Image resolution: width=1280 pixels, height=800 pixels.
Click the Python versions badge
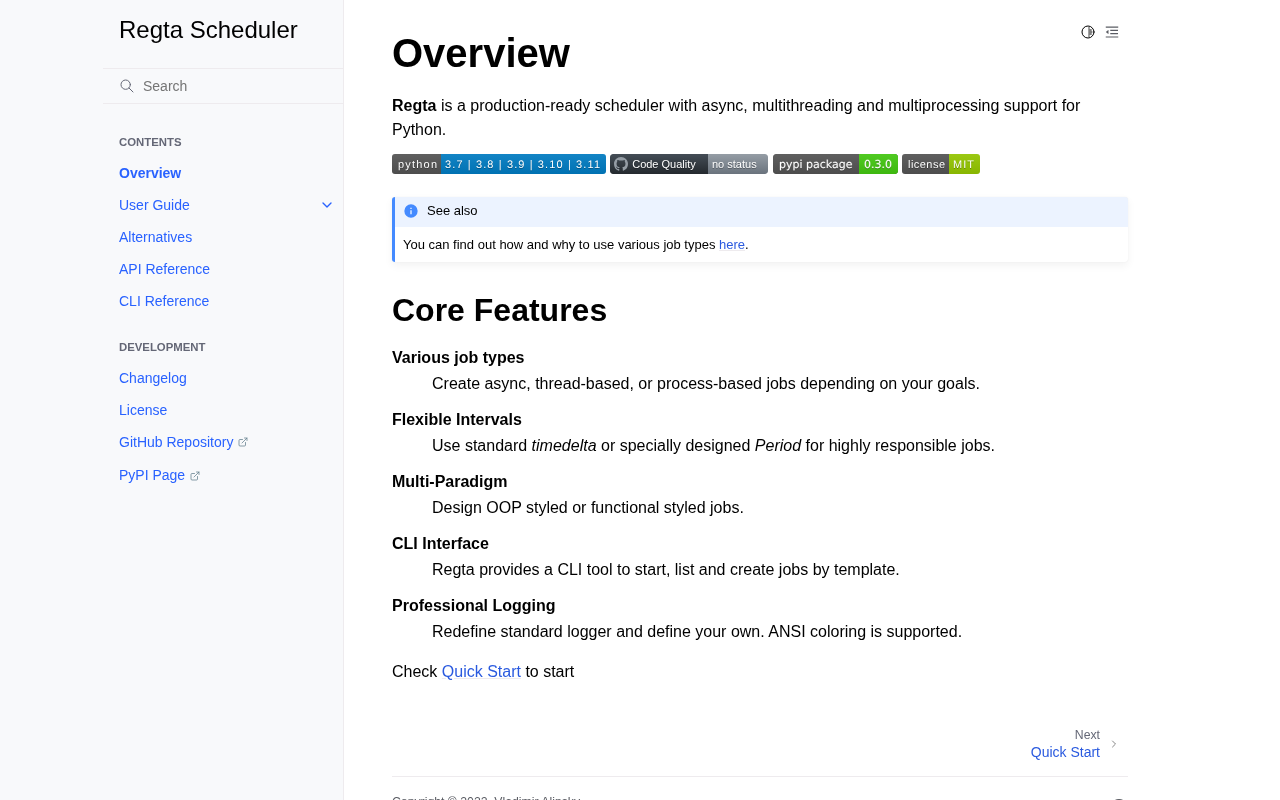498,164
